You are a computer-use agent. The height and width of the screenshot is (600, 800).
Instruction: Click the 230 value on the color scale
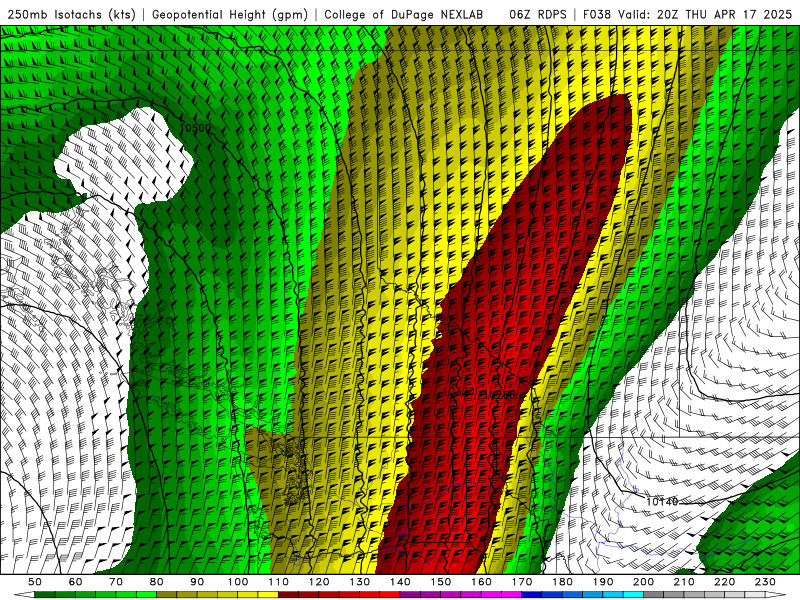tap(765, 582)
